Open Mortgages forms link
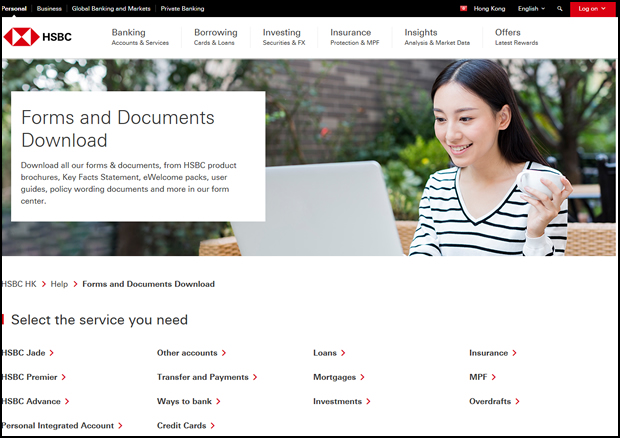This screenshot has height=438, width=620. point(335,378)
